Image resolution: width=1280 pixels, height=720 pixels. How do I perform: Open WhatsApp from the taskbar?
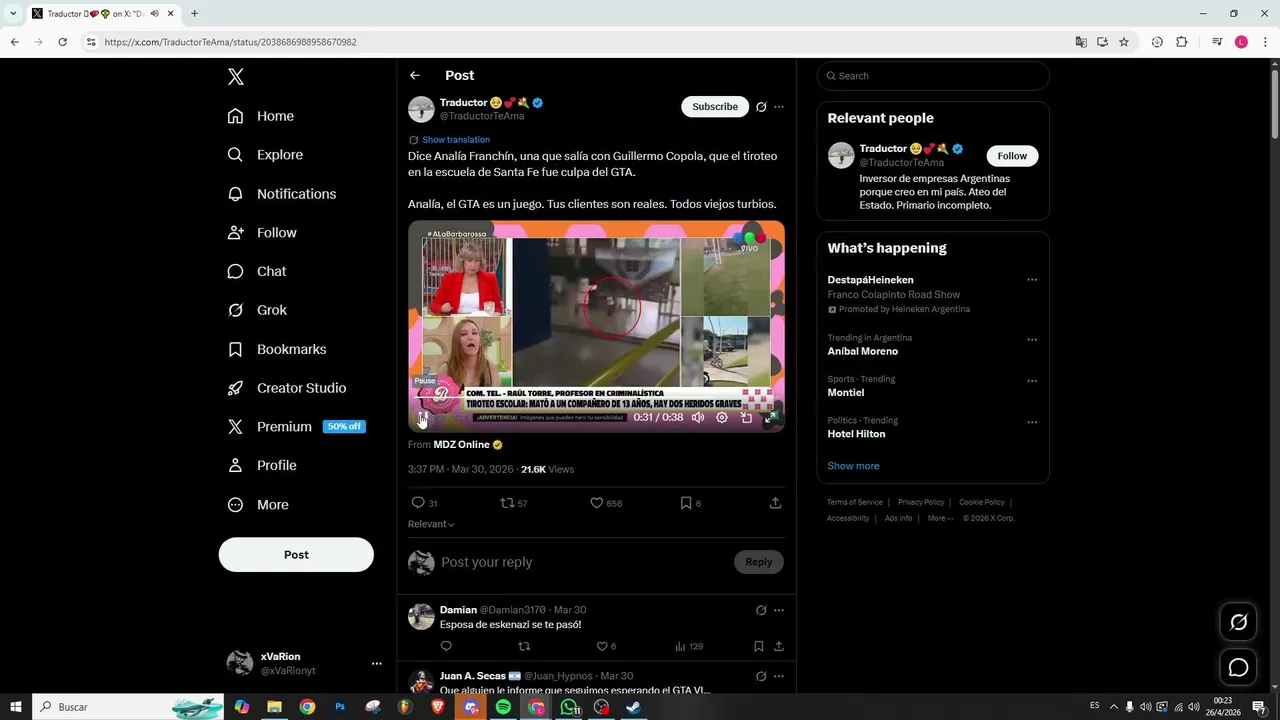click(x=569, y=707)
